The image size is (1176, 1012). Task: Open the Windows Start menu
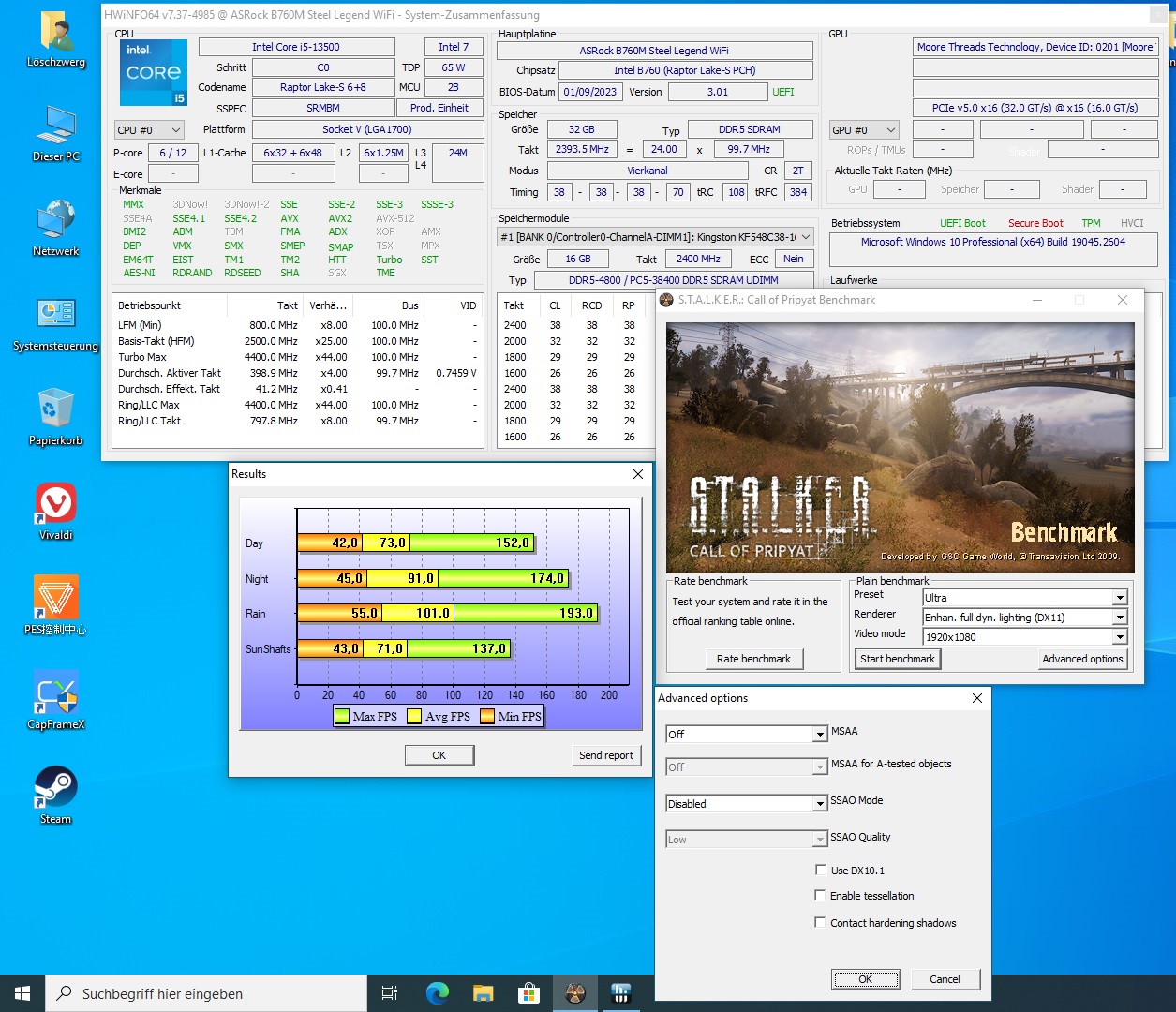coord(22,993)
